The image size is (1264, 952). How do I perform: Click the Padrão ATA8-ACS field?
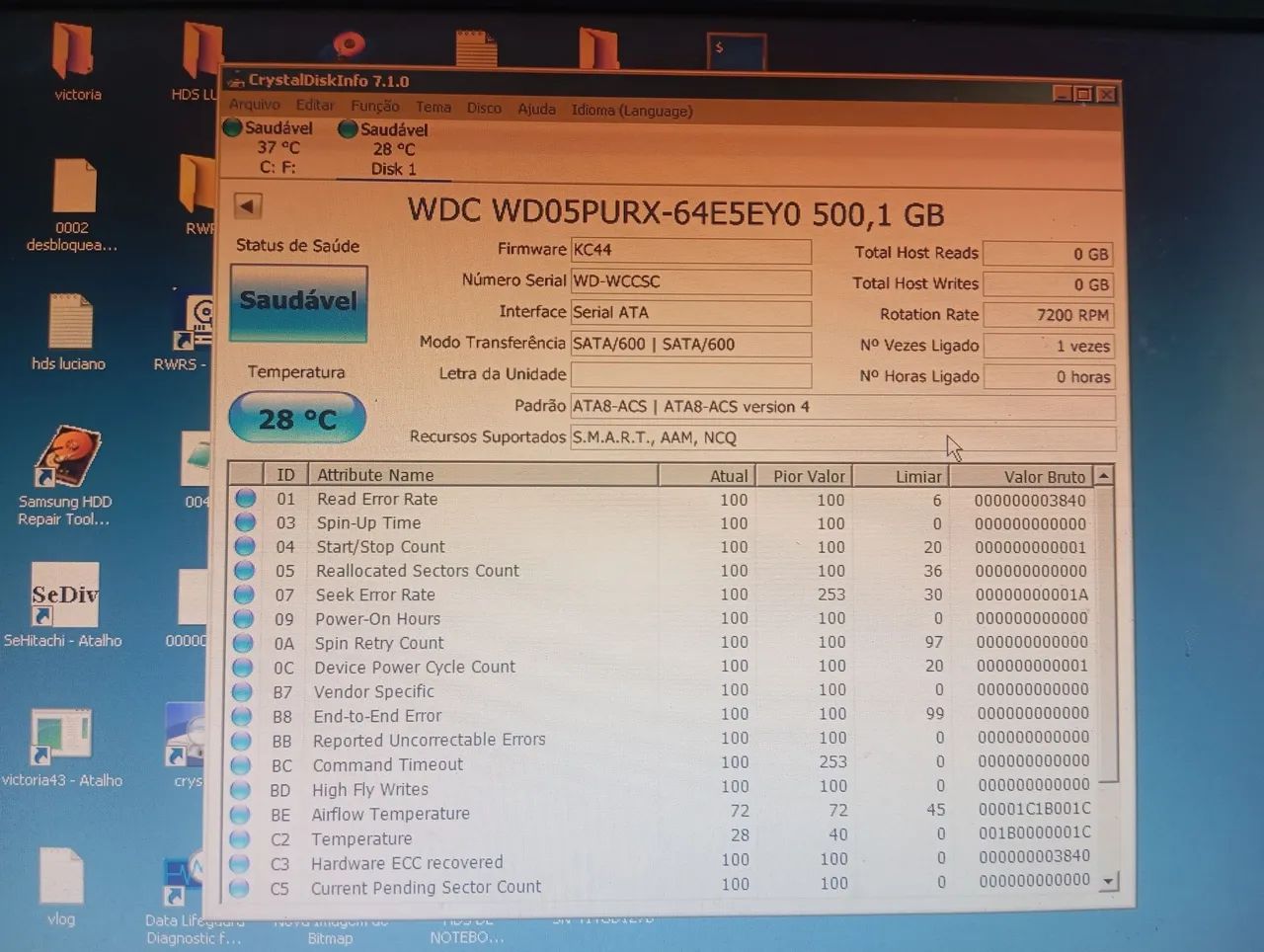(x=843, y=407)
